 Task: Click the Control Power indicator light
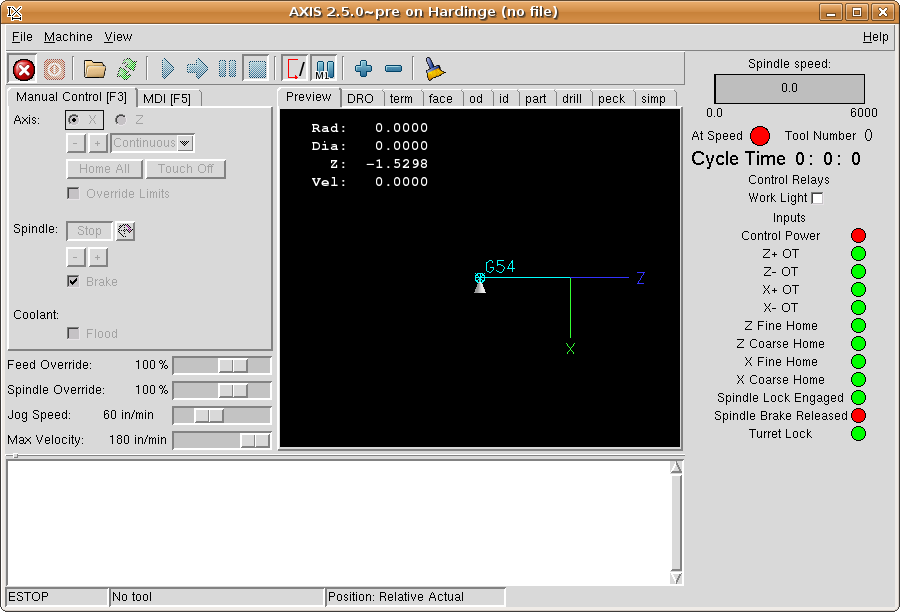[859, 235]
